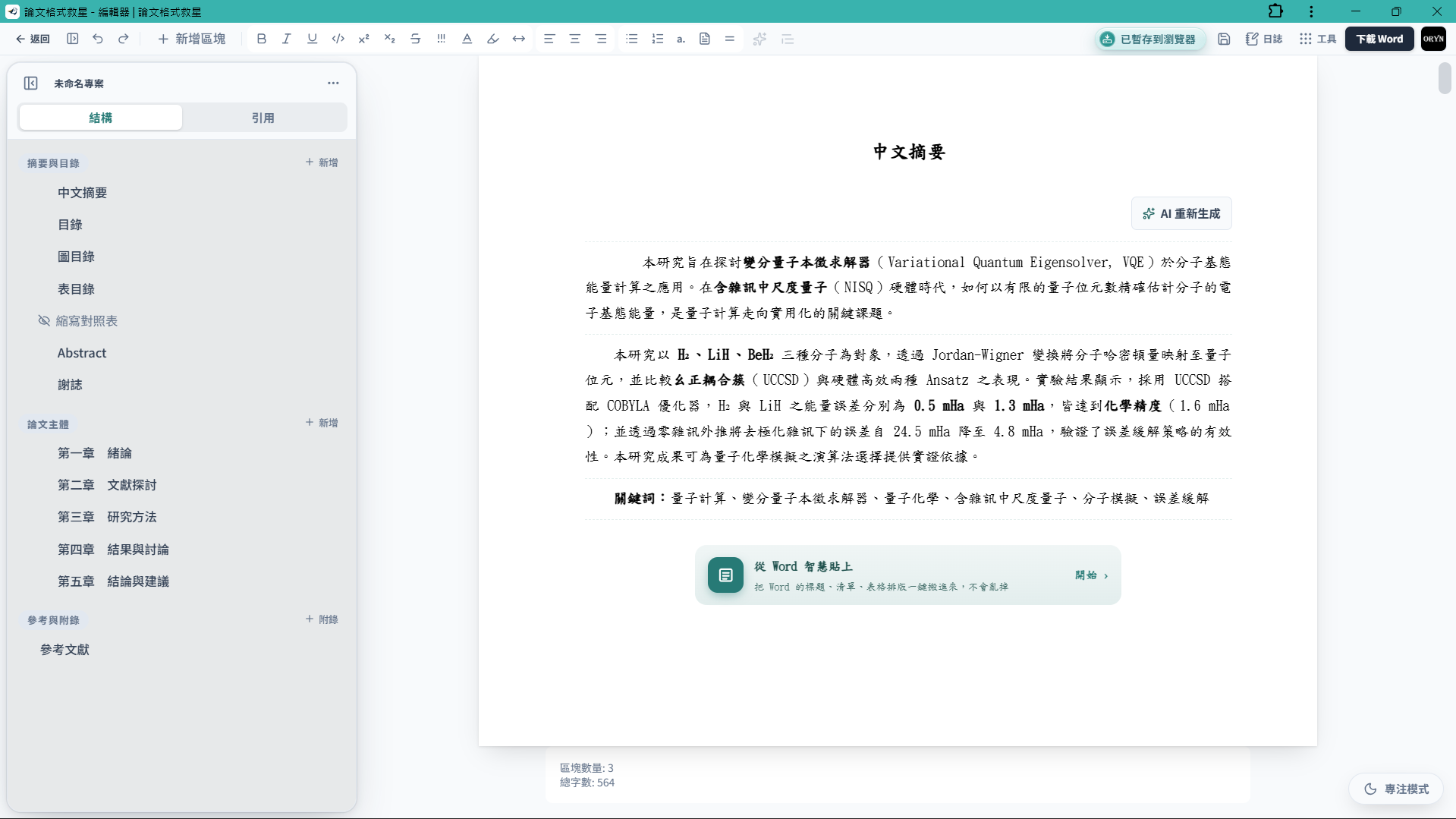Viewport: 1456px width, 819px height.
Task: Apply subscript formatting
Action: 389,39
